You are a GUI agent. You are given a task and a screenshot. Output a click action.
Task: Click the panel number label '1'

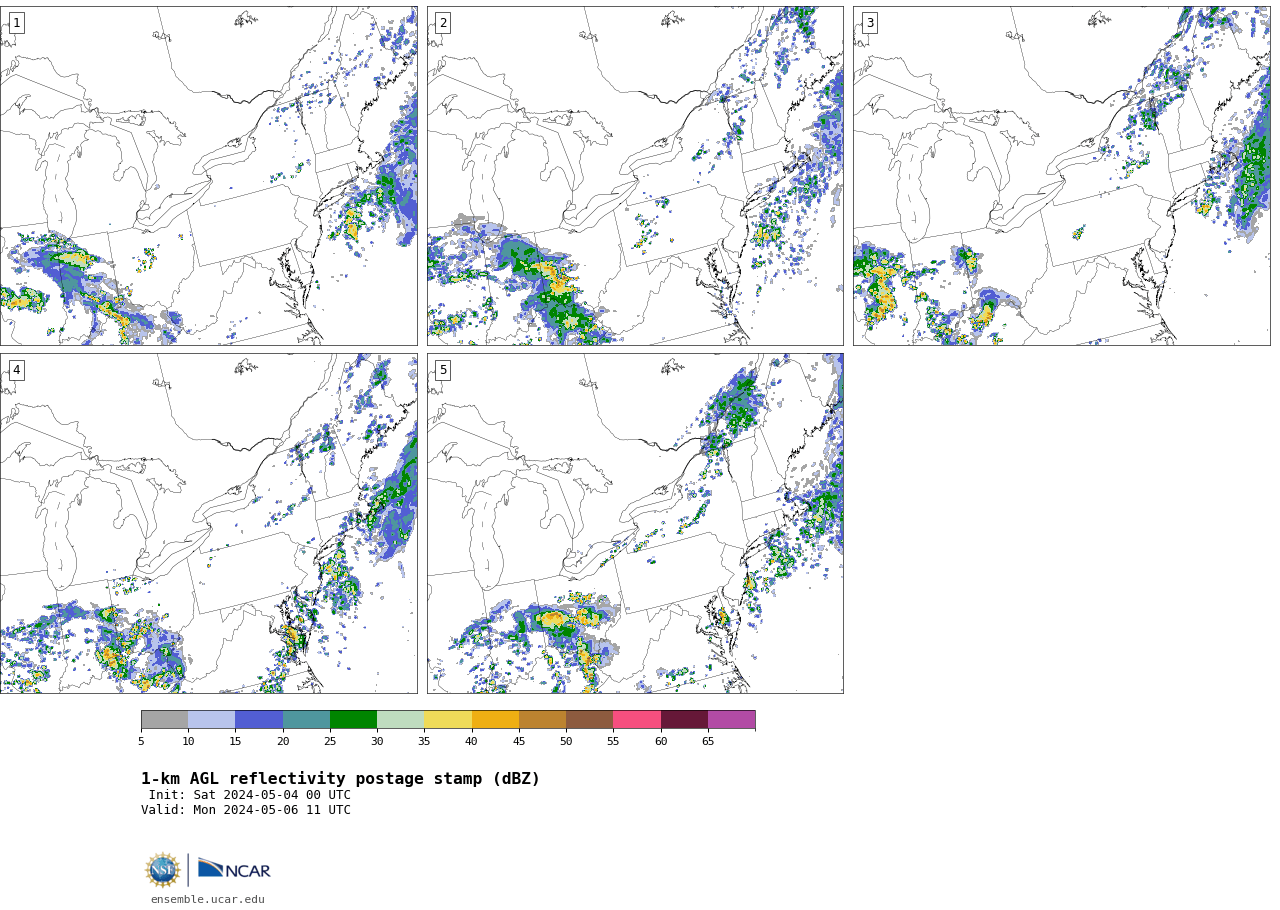pos(16,23)
